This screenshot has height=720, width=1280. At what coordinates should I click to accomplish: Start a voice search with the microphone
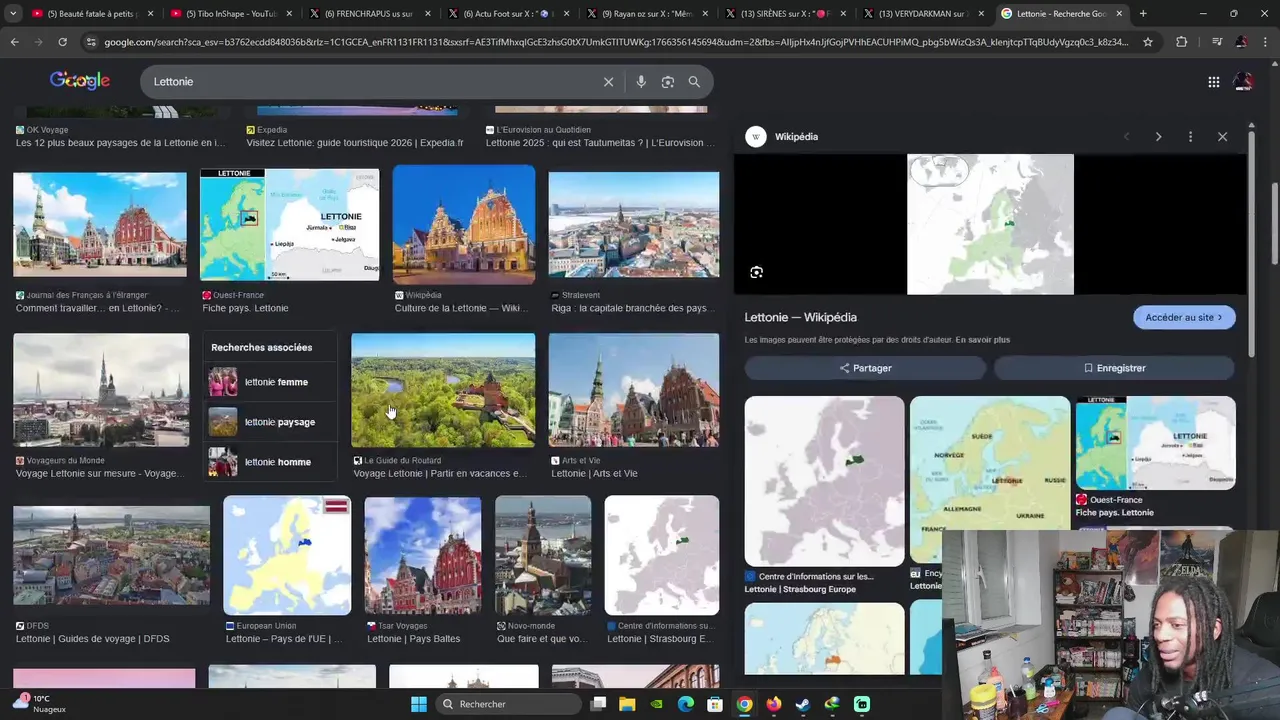coord(641,82)
